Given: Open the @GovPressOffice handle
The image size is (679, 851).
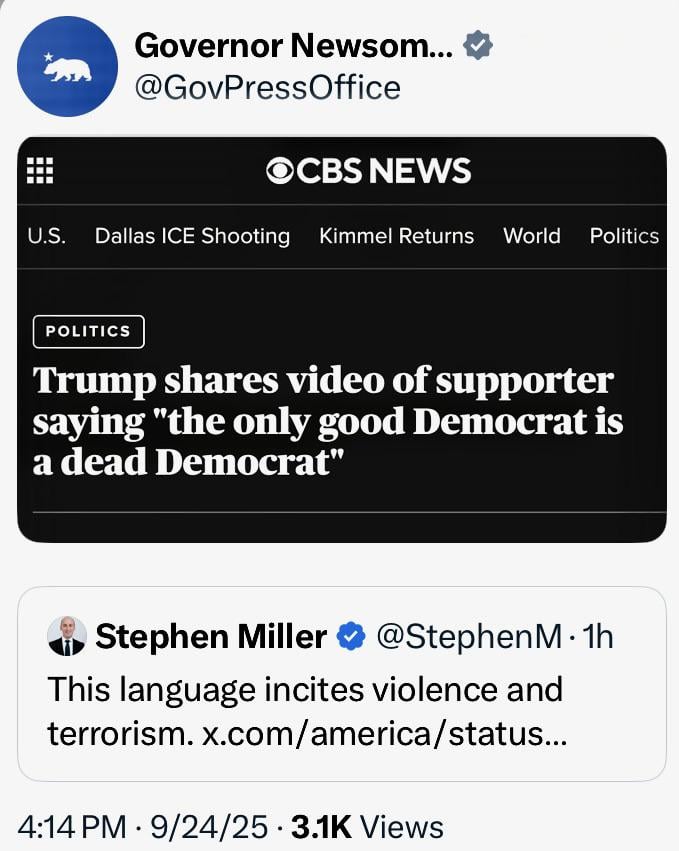Looking at the screenshot, I should pos(267,88).
